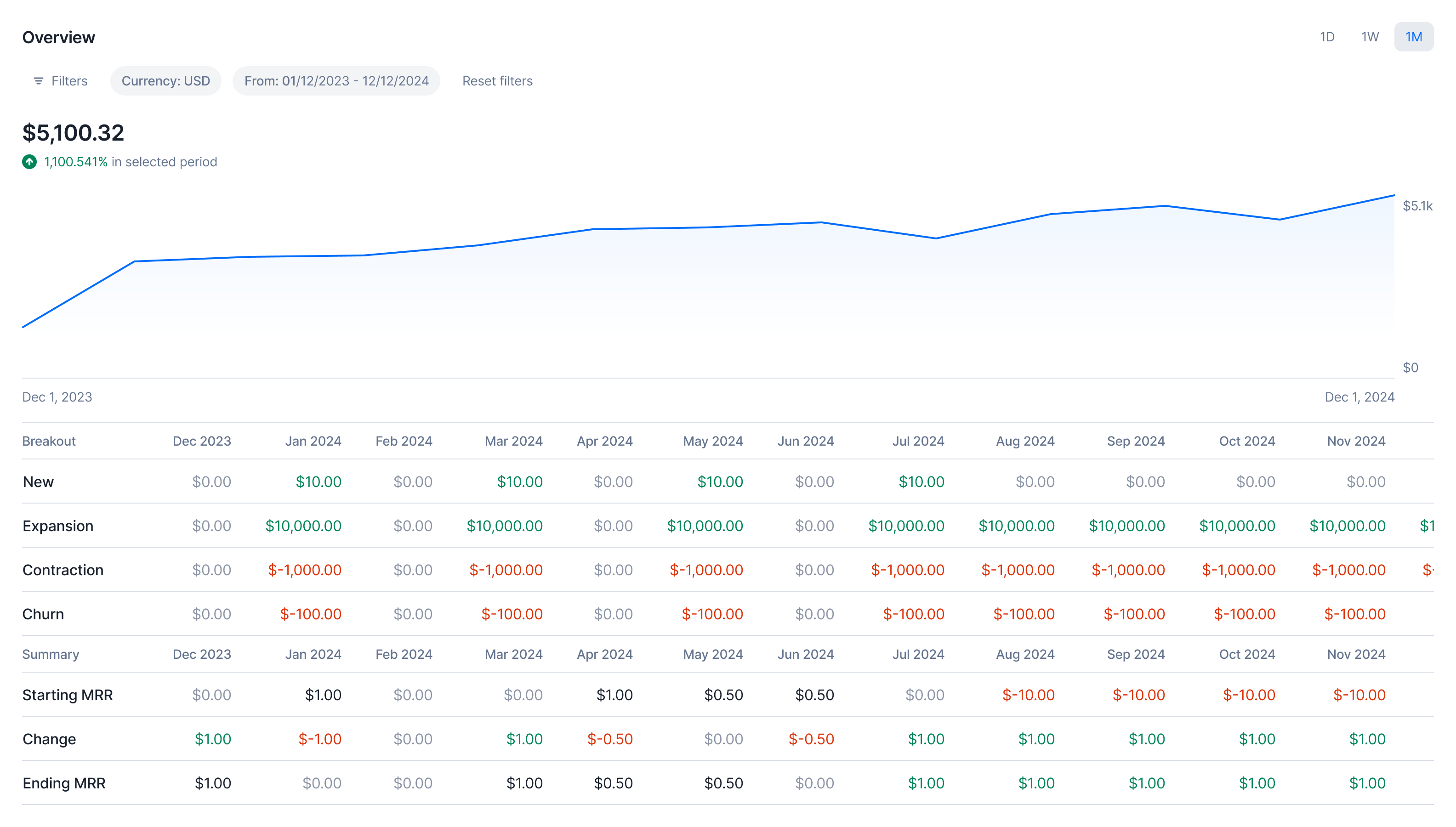Click the Starting MRR row label
Screen dimensions: 1456x827
point(68,695)
